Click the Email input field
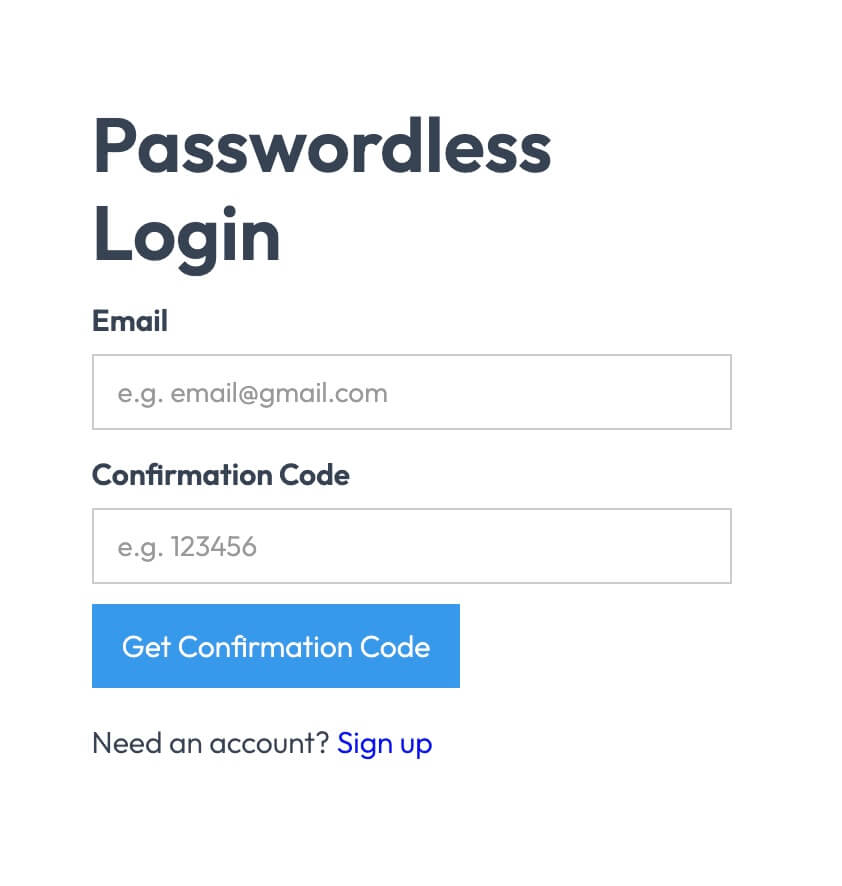The image size is (842, 886). tap(411, 392)
